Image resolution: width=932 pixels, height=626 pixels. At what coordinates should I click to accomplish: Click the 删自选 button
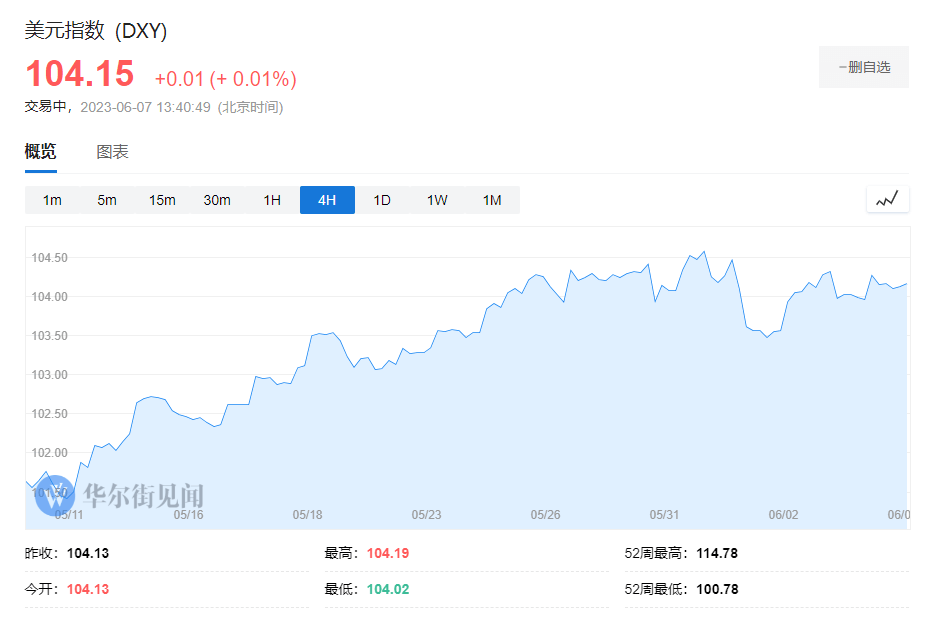[864, 67]
